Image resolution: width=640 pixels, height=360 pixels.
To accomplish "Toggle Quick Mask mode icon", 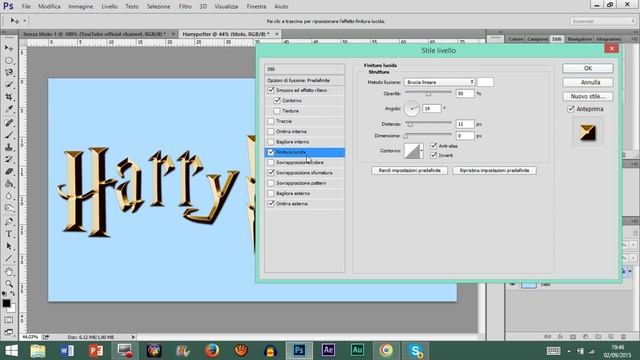I will [9, 320].
